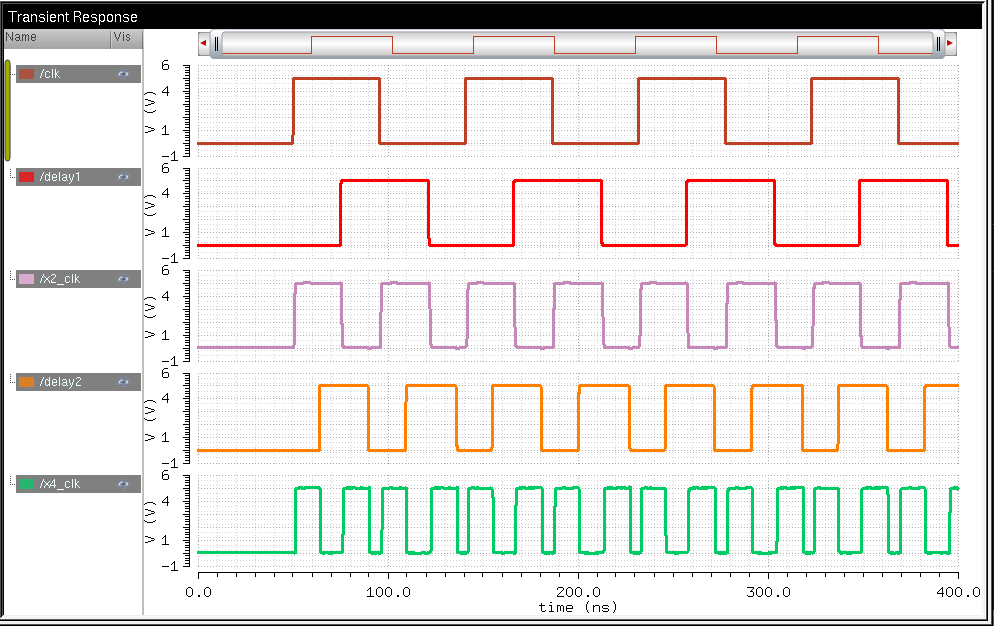Hide the /clk trace using its eye icon
The height and width of the screenshot is (626, 994).
point(123,74)
